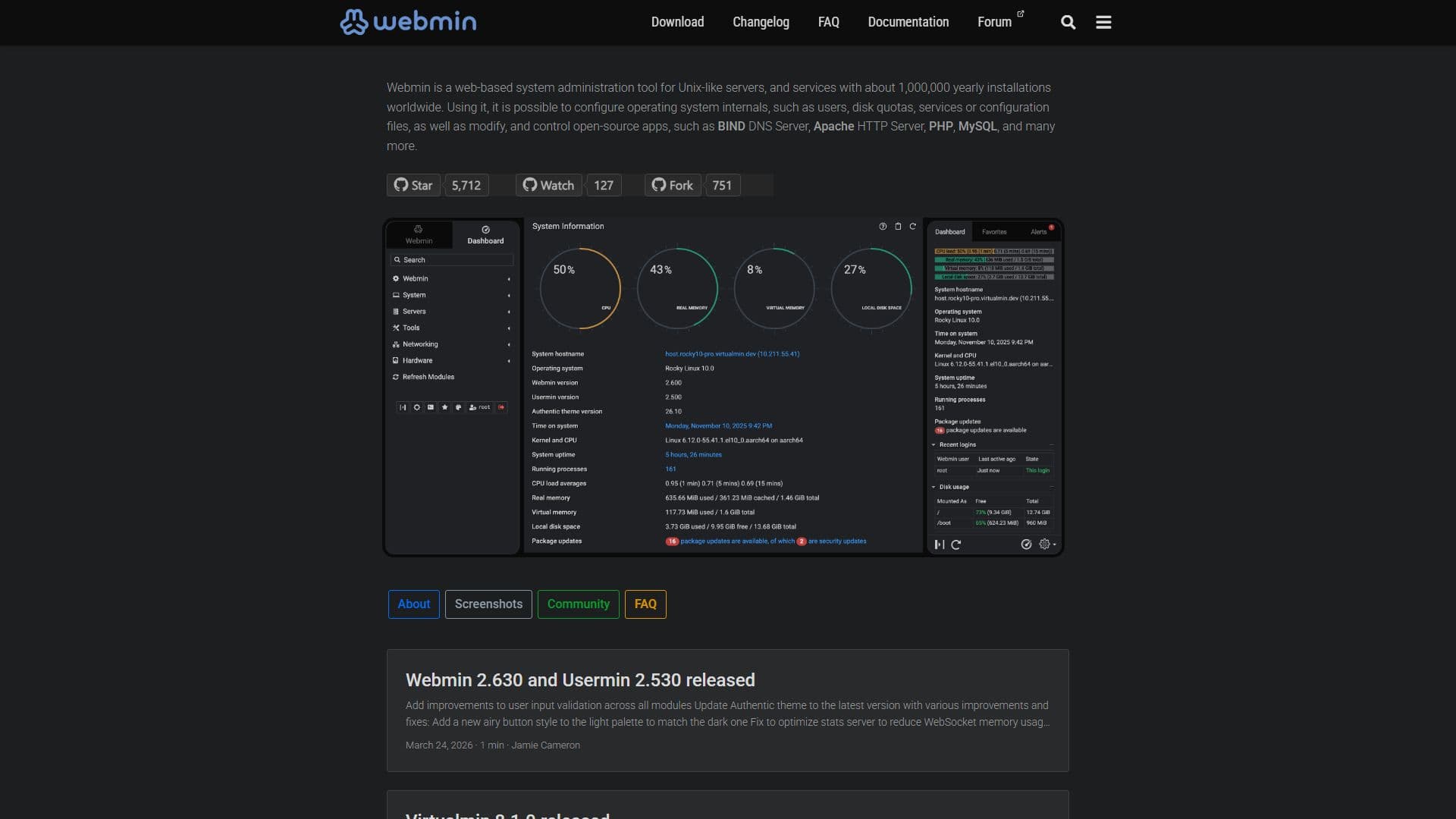Select the About tab button
Screen dimensions: 1456x819
coord(413,604)
